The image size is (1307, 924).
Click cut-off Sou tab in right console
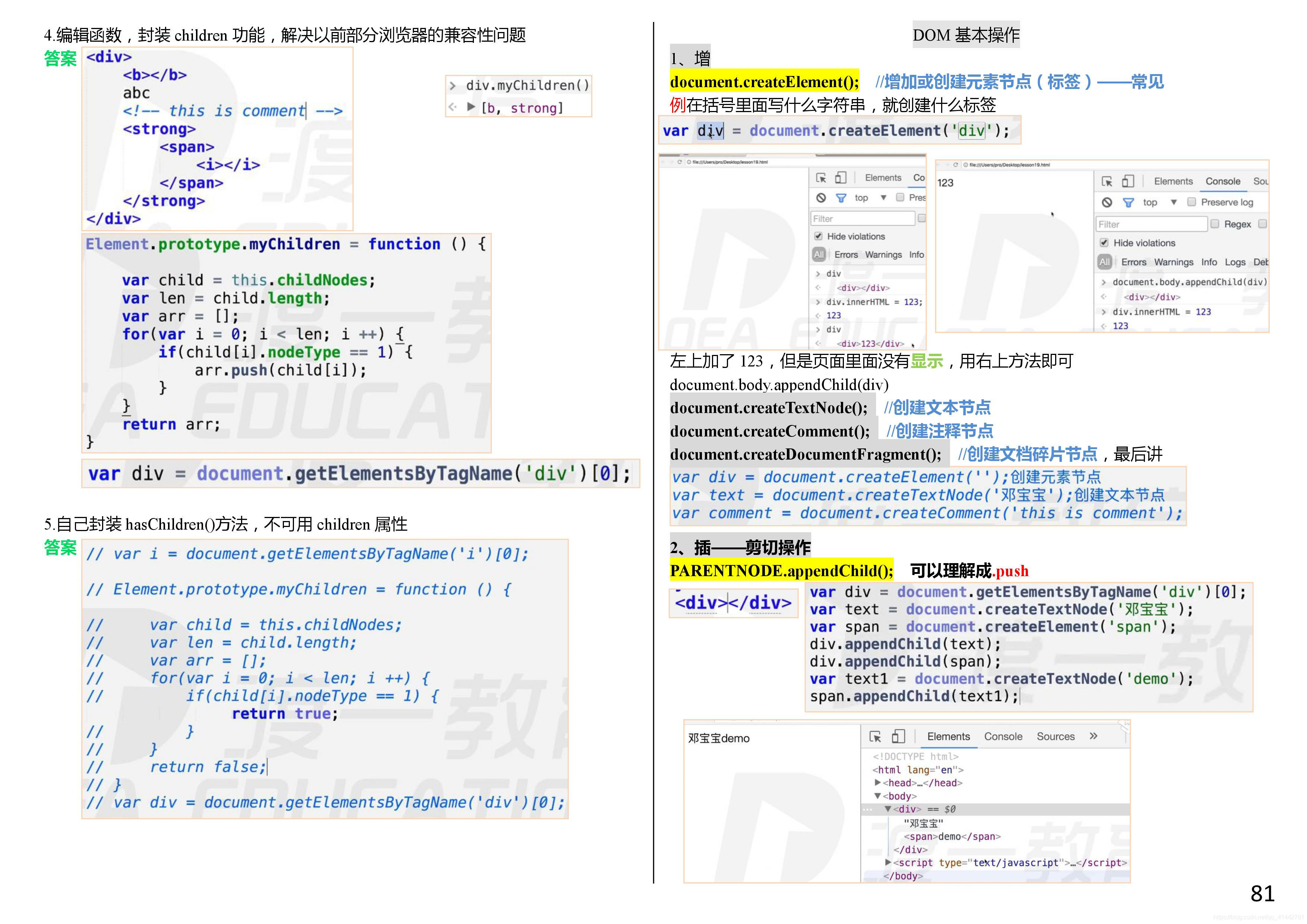pyautogui.click(x=1260, y=181)
